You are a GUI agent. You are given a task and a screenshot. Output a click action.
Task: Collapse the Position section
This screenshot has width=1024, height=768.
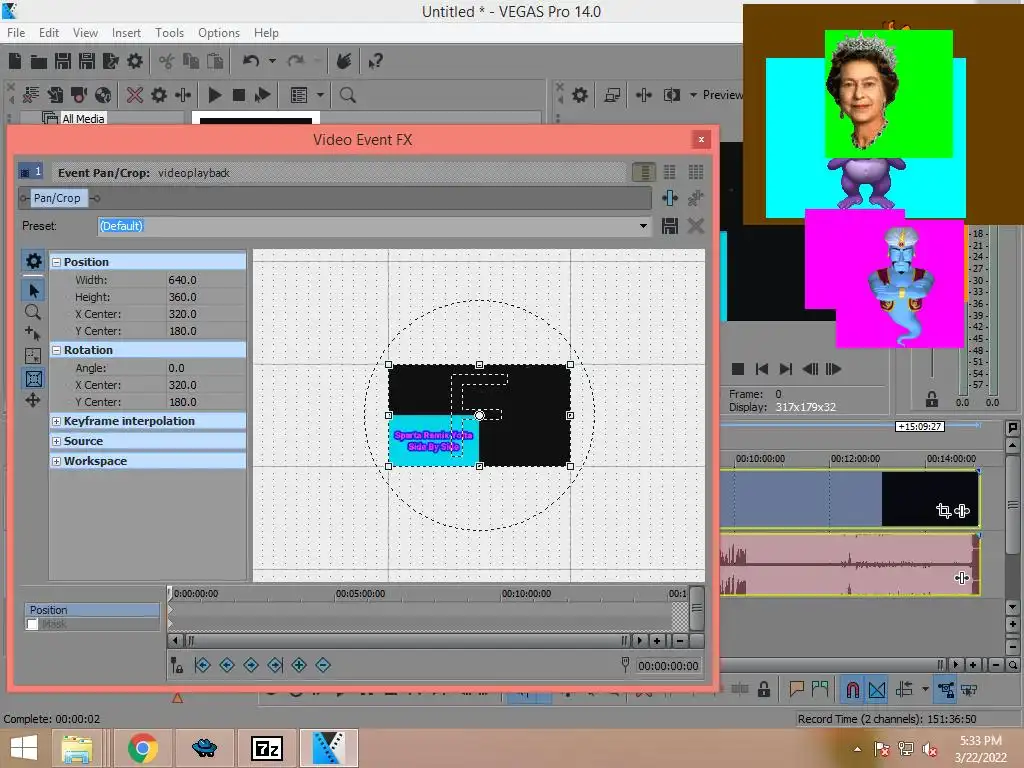tap(56, 262)
